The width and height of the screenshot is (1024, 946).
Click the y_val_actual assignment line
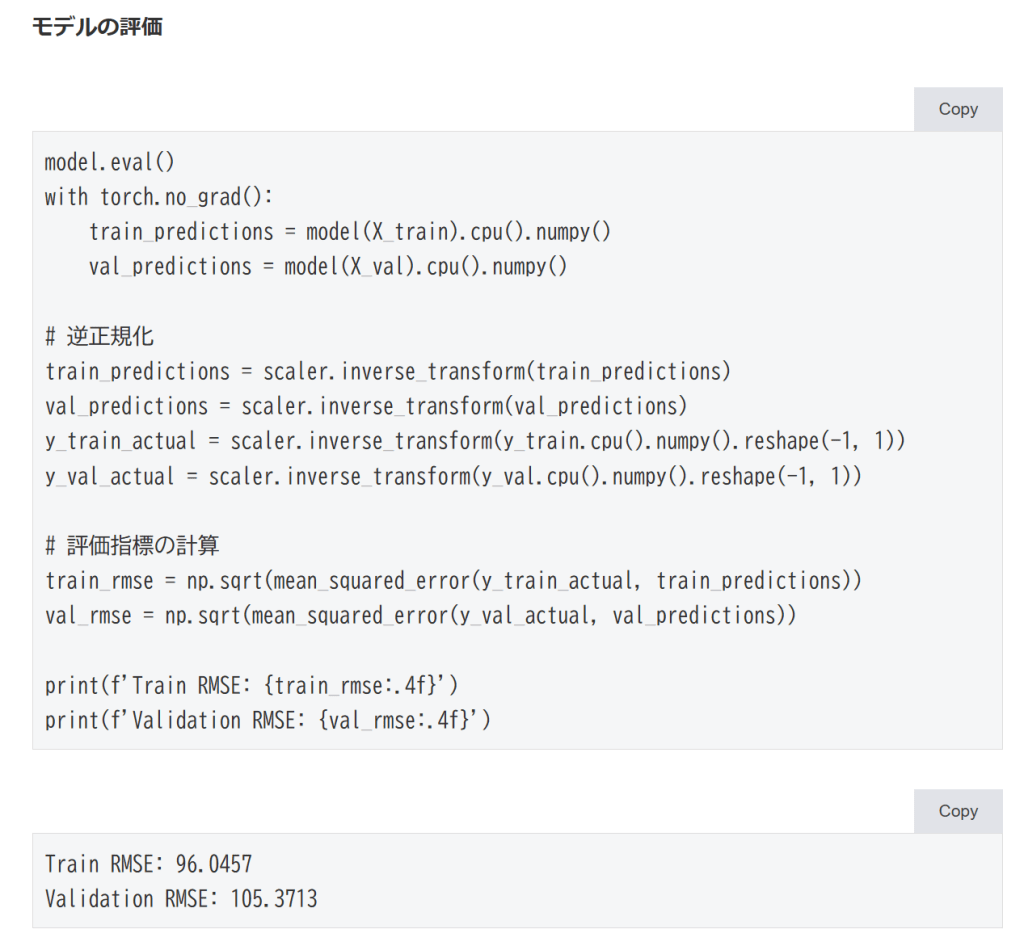[x=453, y=477]
